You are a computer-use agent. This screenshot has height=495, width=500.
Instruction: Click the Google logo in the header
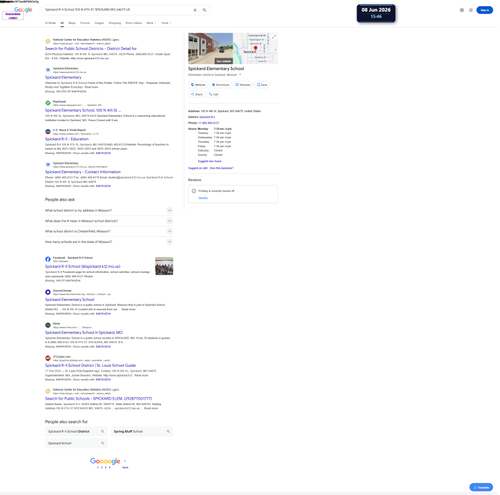23,10
